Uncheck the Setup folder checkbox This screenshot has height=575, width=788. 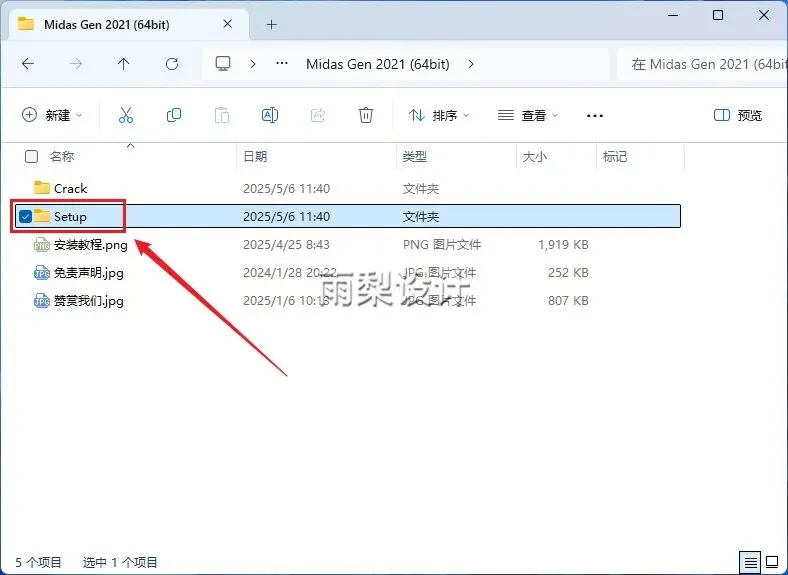coord(25,217)
